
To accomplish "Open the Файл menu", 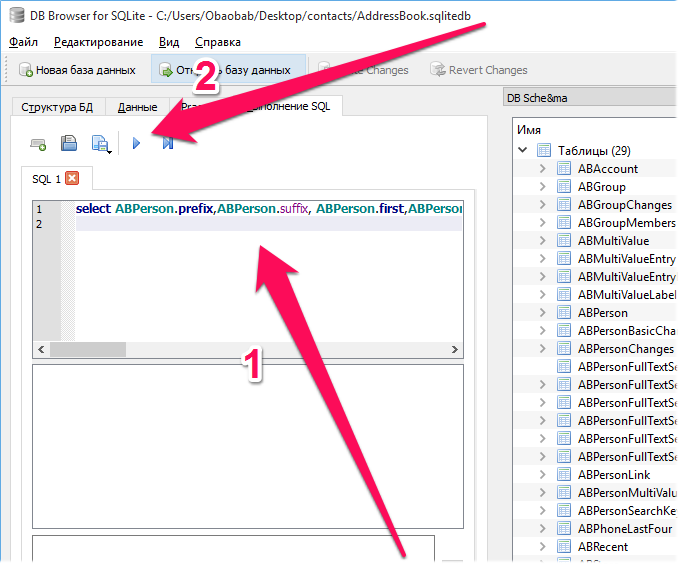I will [23, 42].
